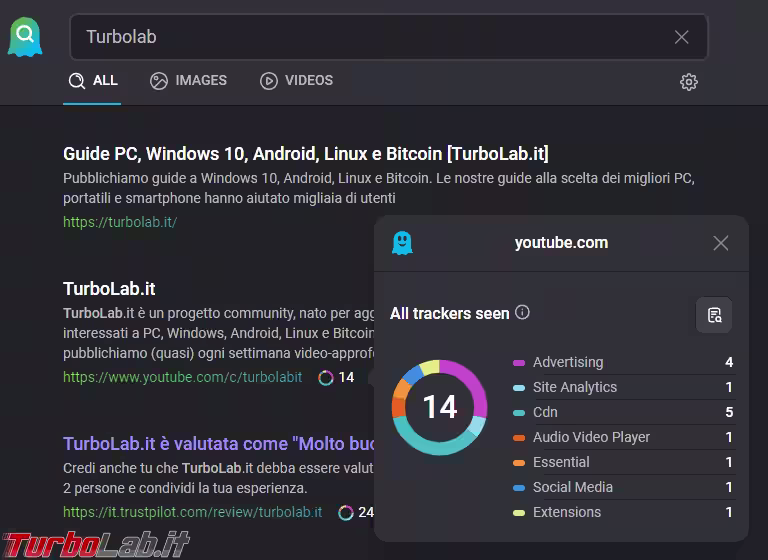The image size is (768, 560).
Task: Click the Ghostery search logo icon
Action: point(25,37)
